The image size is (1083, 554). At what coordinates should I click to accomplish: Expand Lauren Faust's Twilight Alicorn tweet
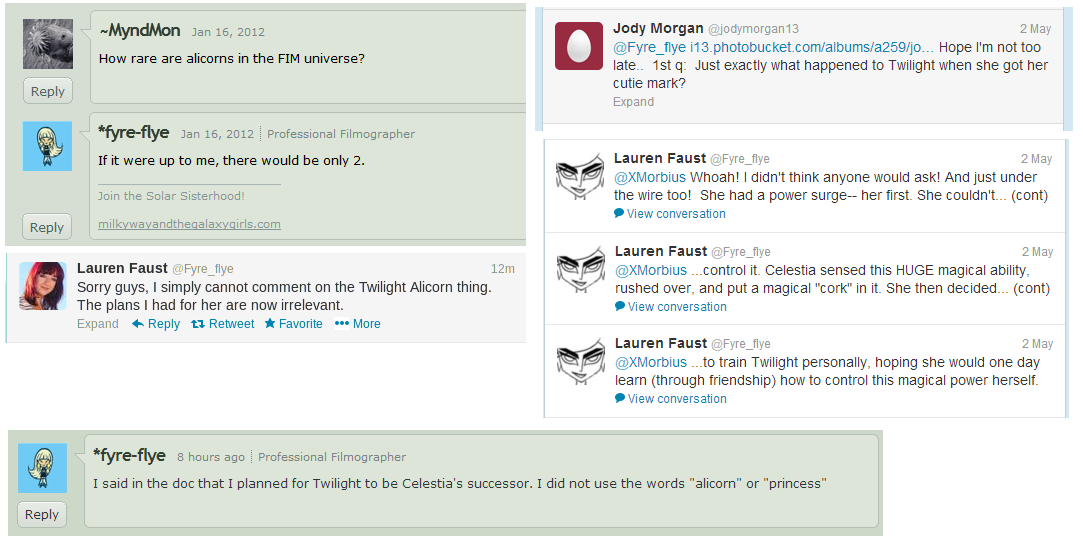97,324
